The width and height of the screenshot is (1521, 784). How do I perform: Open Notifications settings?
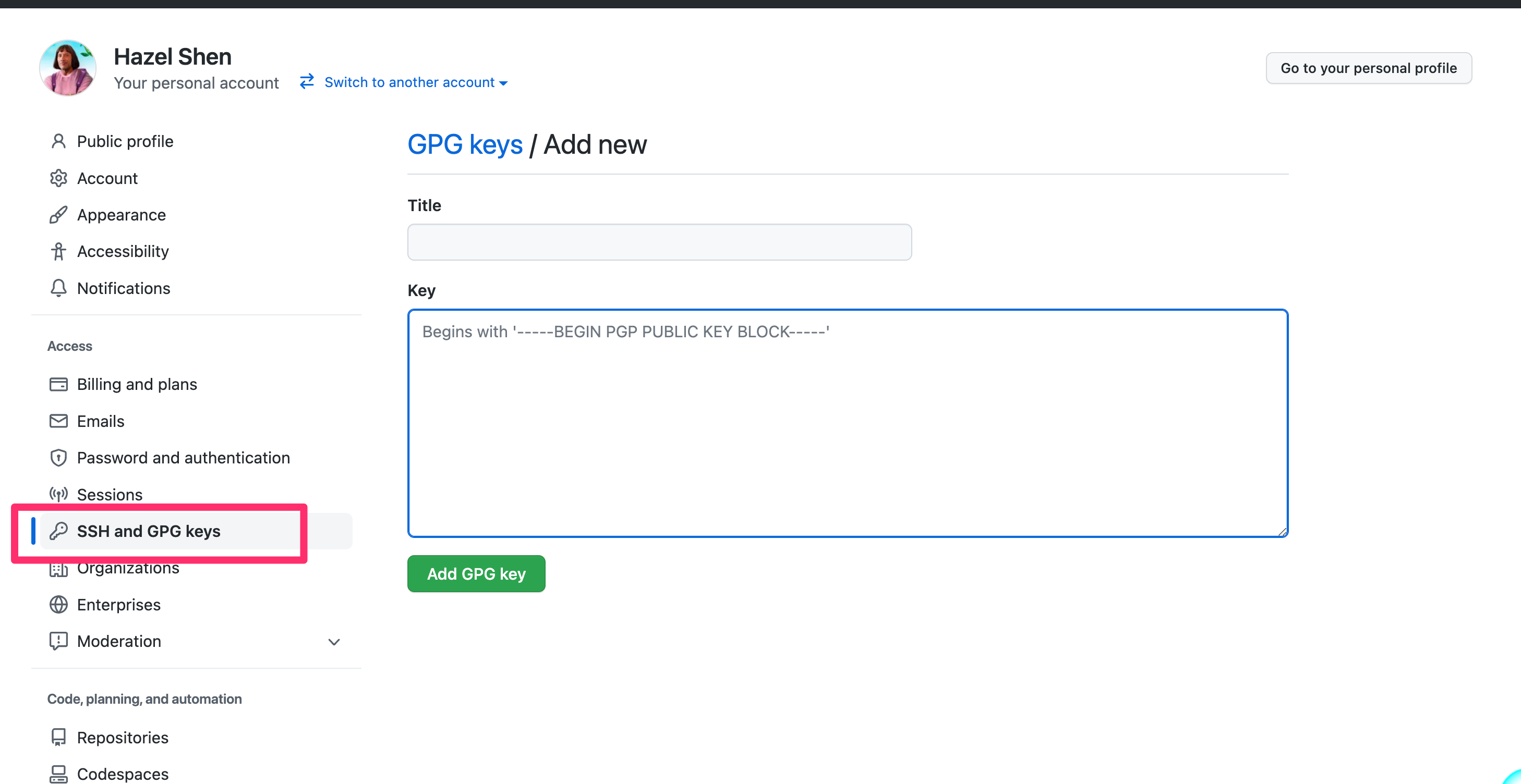tap(196, 288)
